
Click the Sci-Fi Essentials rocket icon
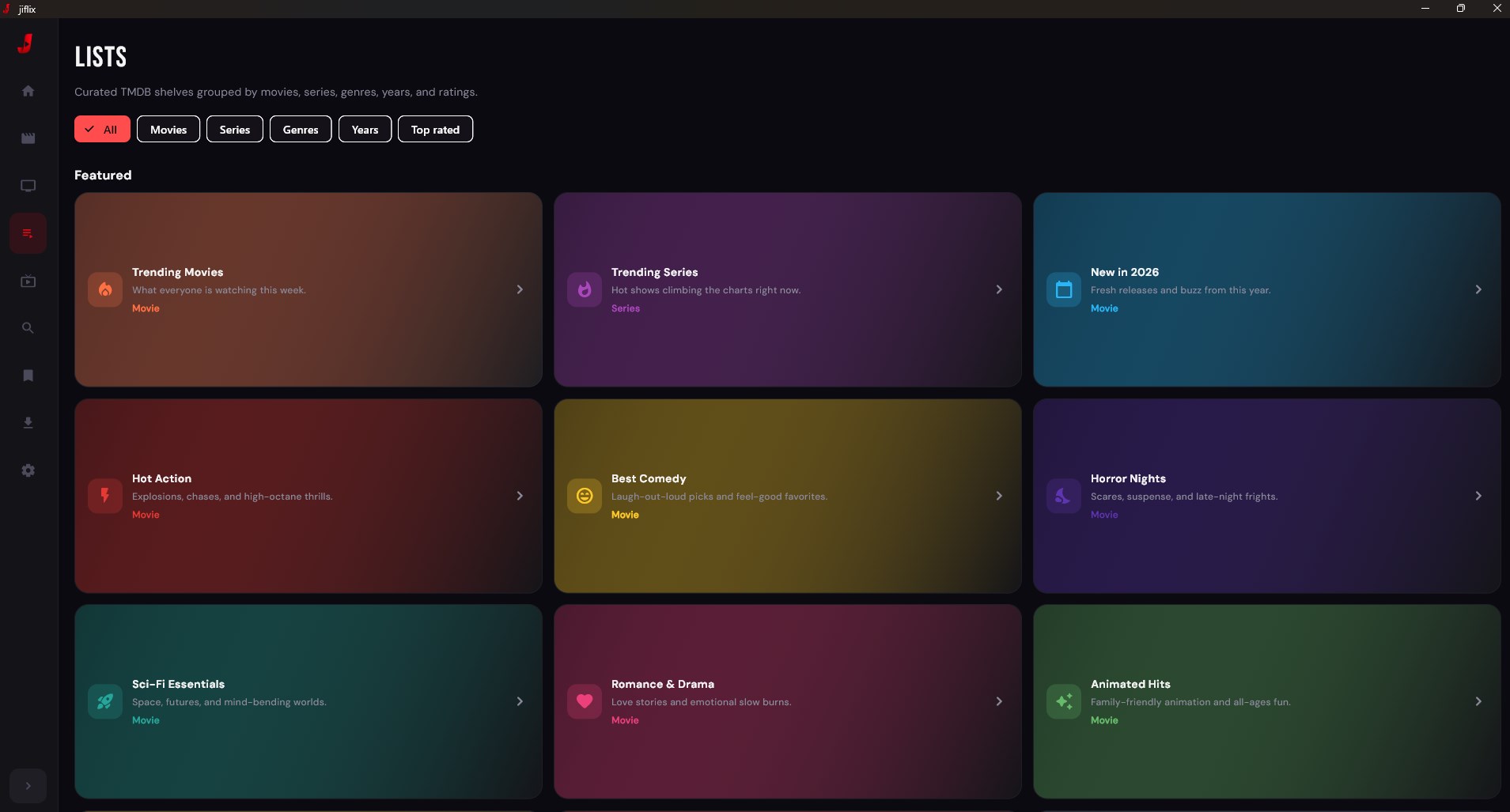(x=105, y=701)
